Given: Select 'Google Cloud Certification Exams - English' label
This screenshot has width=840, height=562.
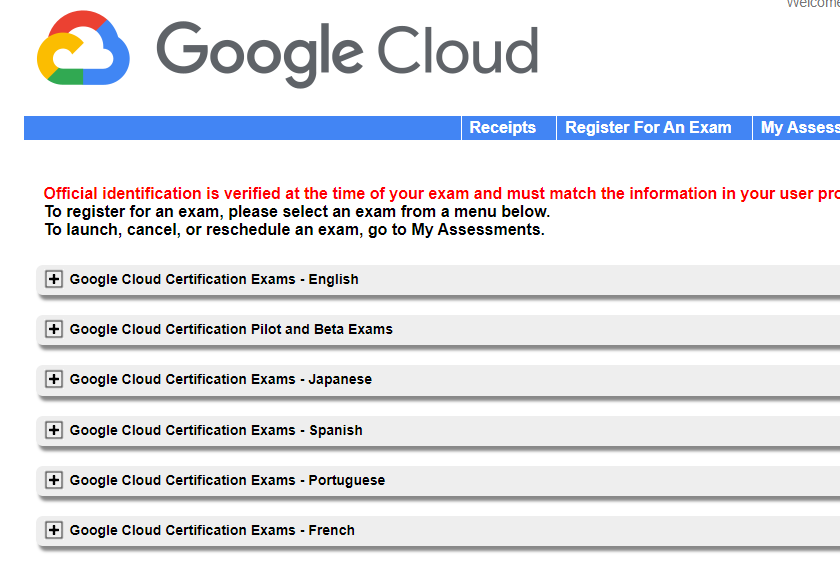Looking at the screenshot, I should click(214, 279).
